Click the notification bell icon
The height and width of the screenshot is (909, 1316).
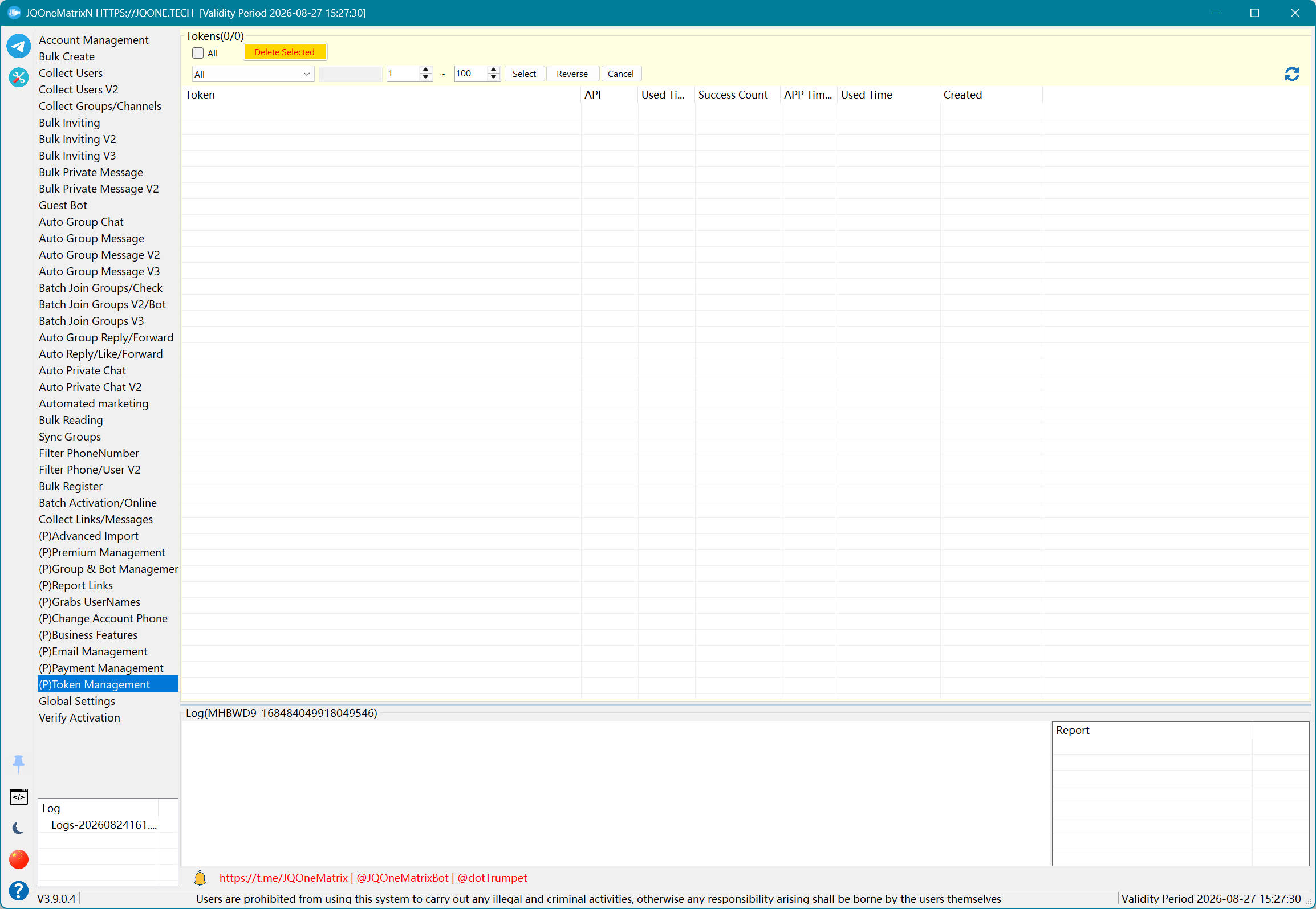click(200, 878)
